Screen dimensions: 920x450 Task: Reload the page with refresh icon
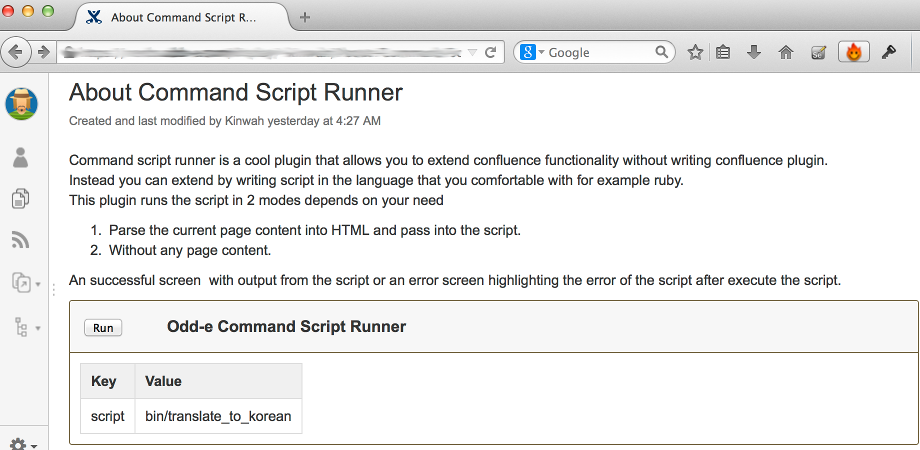click(491, 52)
